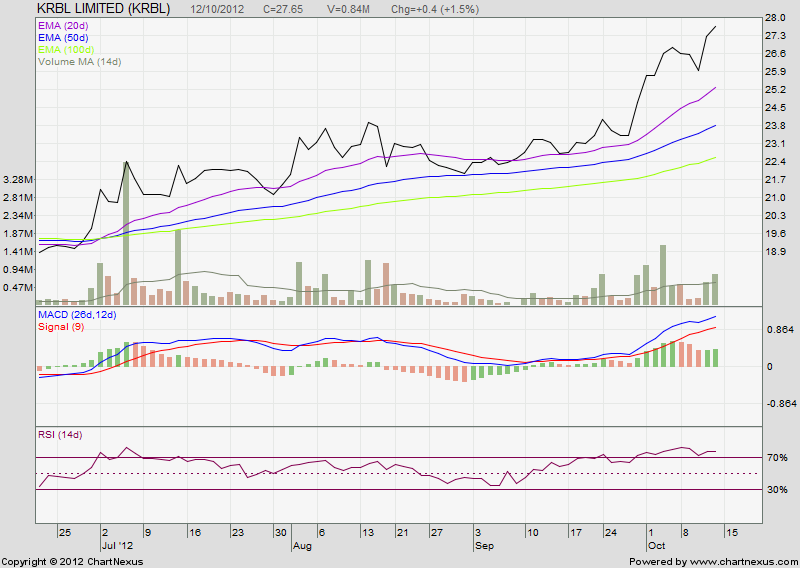
Task: Click the Jul '12 month label
Action: click(x=117, y=546)
